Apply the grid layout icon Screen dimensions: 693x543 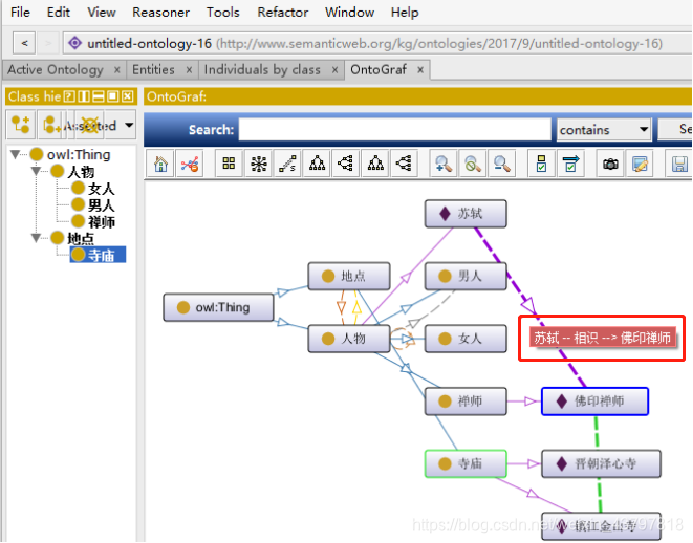[229, 164]
